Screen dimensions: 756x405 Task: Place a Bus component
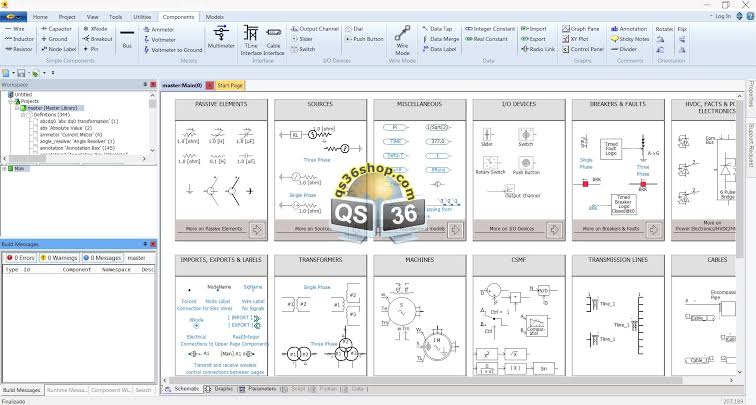coord(127,39)
